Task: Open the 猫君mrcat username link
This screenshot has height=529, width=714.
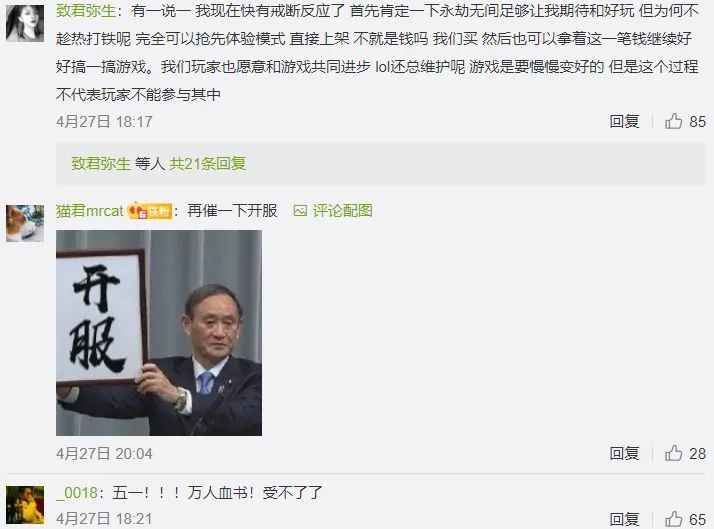Action: [90, 211]
